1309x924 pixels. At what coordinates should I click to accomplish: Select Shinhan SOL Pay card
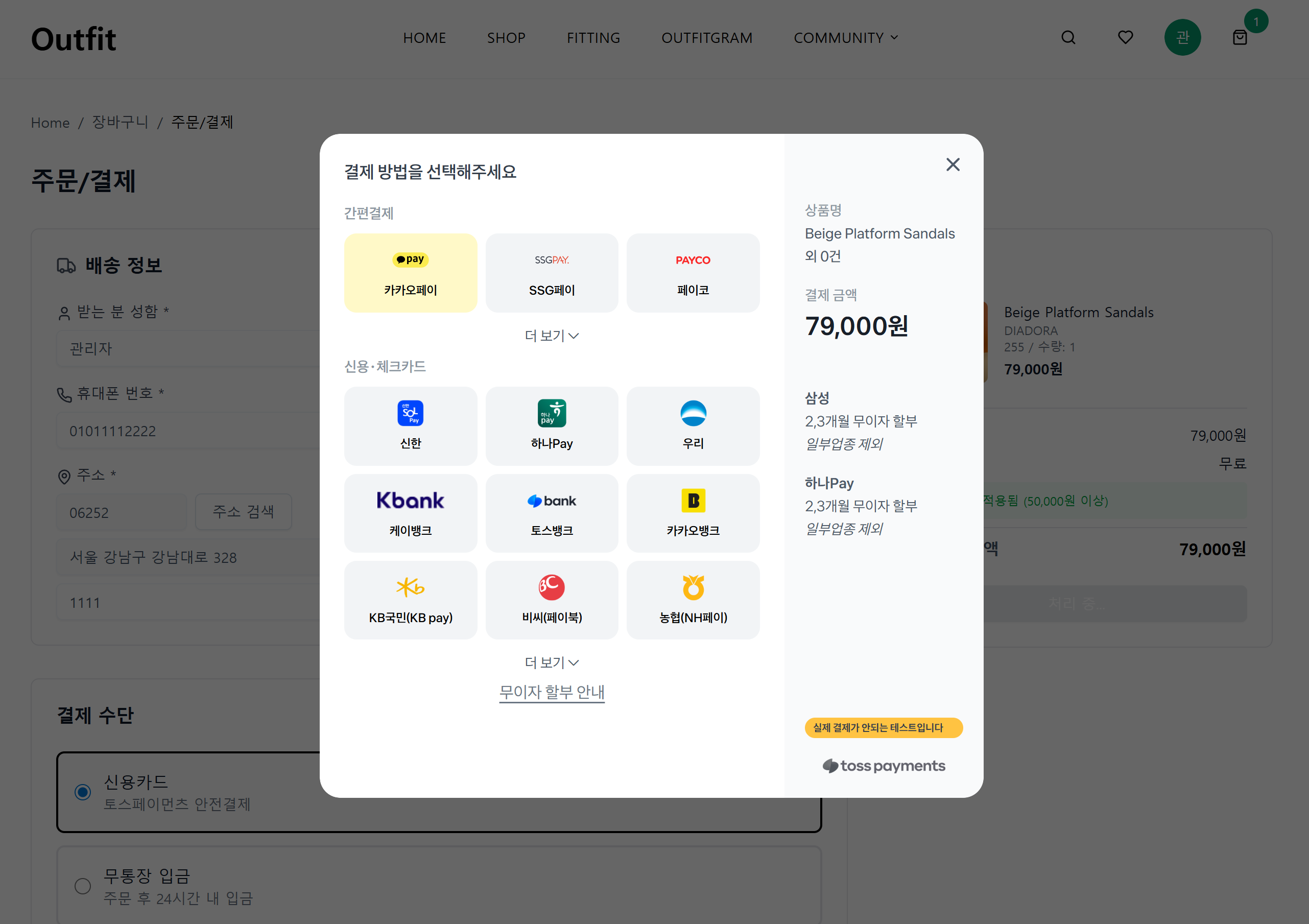[x=411, y=426]
